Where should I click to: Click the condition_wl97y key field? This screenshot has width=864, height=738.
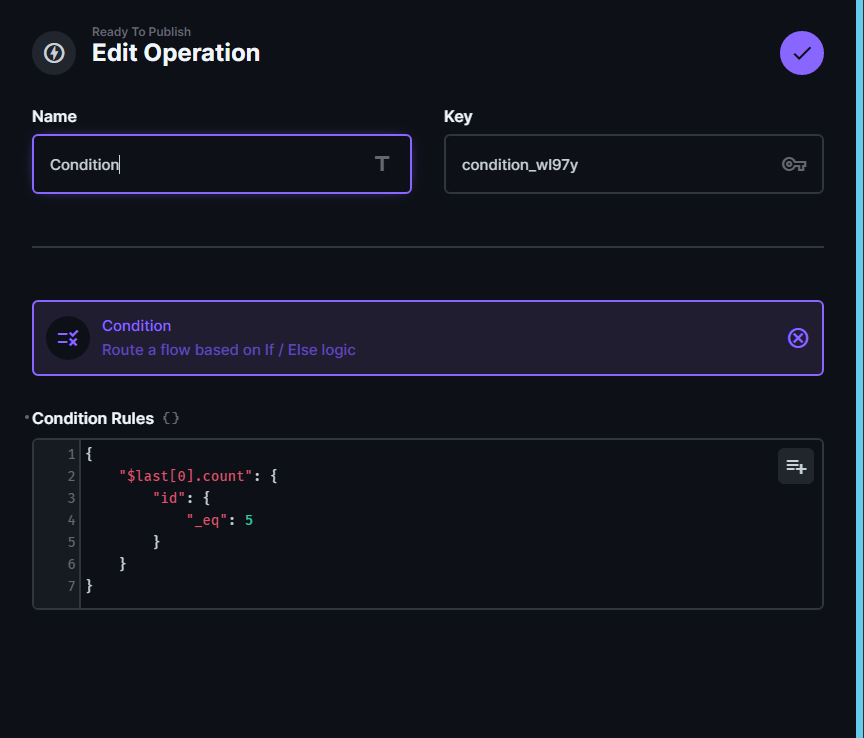600,164
